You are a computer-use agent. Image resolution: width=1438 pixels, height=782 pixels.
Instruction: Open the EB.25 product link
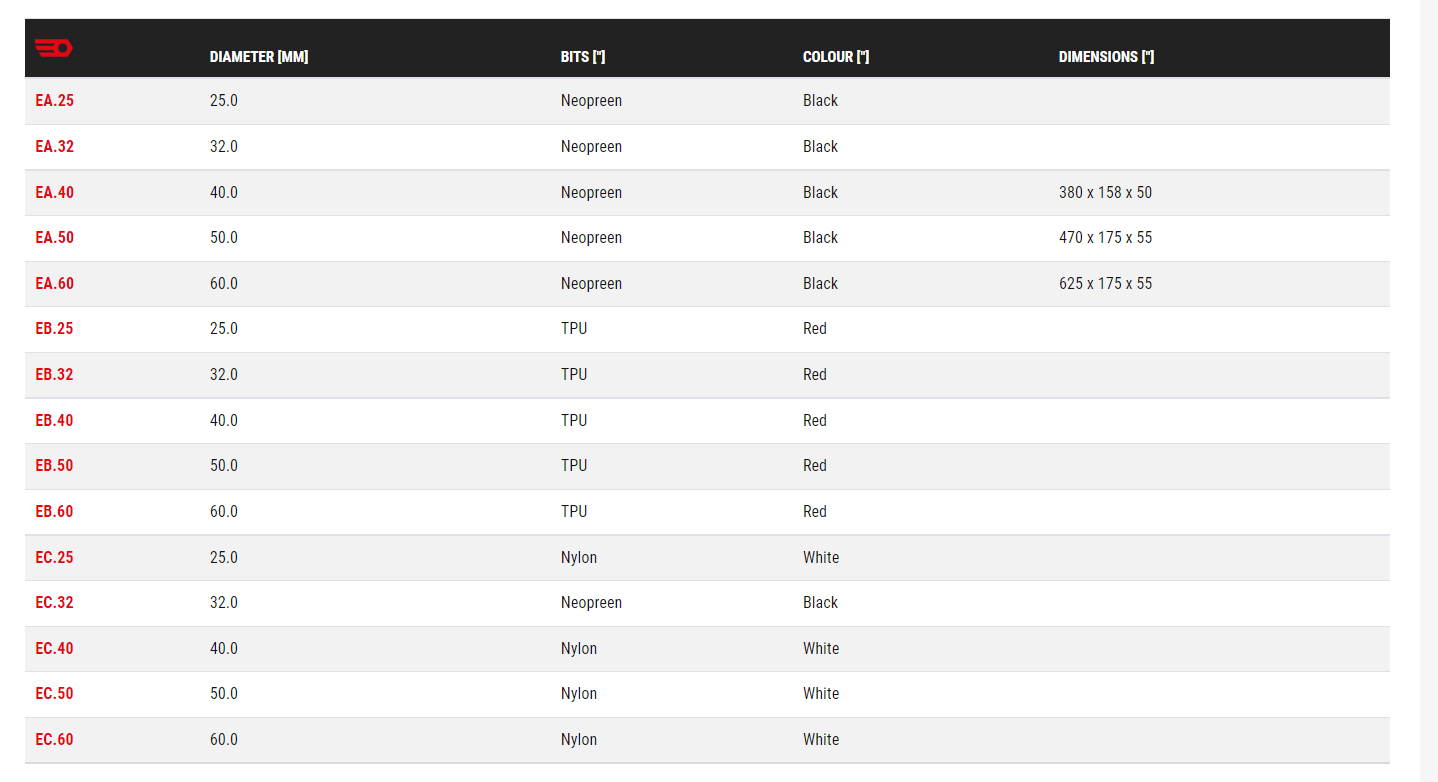coord(54,329)
